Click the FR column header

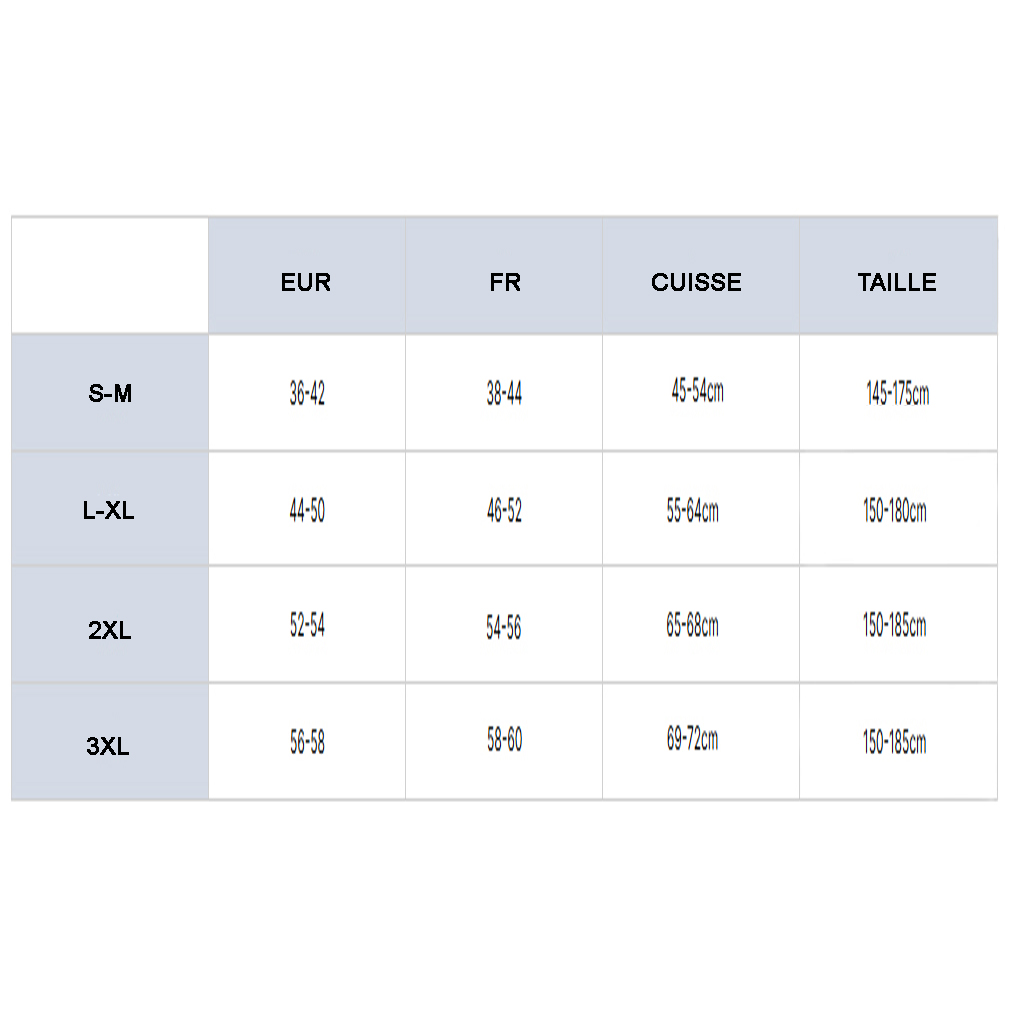point(505,283)
